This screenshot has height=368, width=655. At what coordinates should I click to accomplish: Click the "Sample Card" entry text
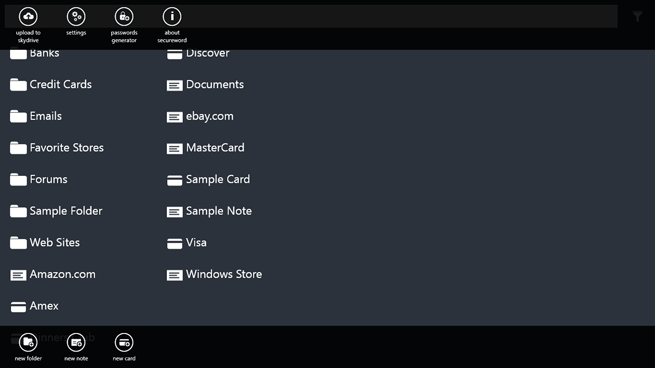(x=218, y=179)
